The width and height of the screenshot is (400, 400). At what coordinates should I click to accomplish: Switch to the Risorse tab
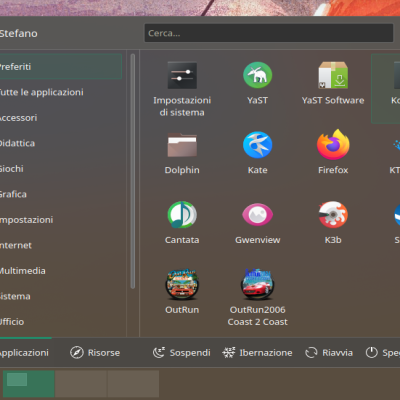(95, 352)
